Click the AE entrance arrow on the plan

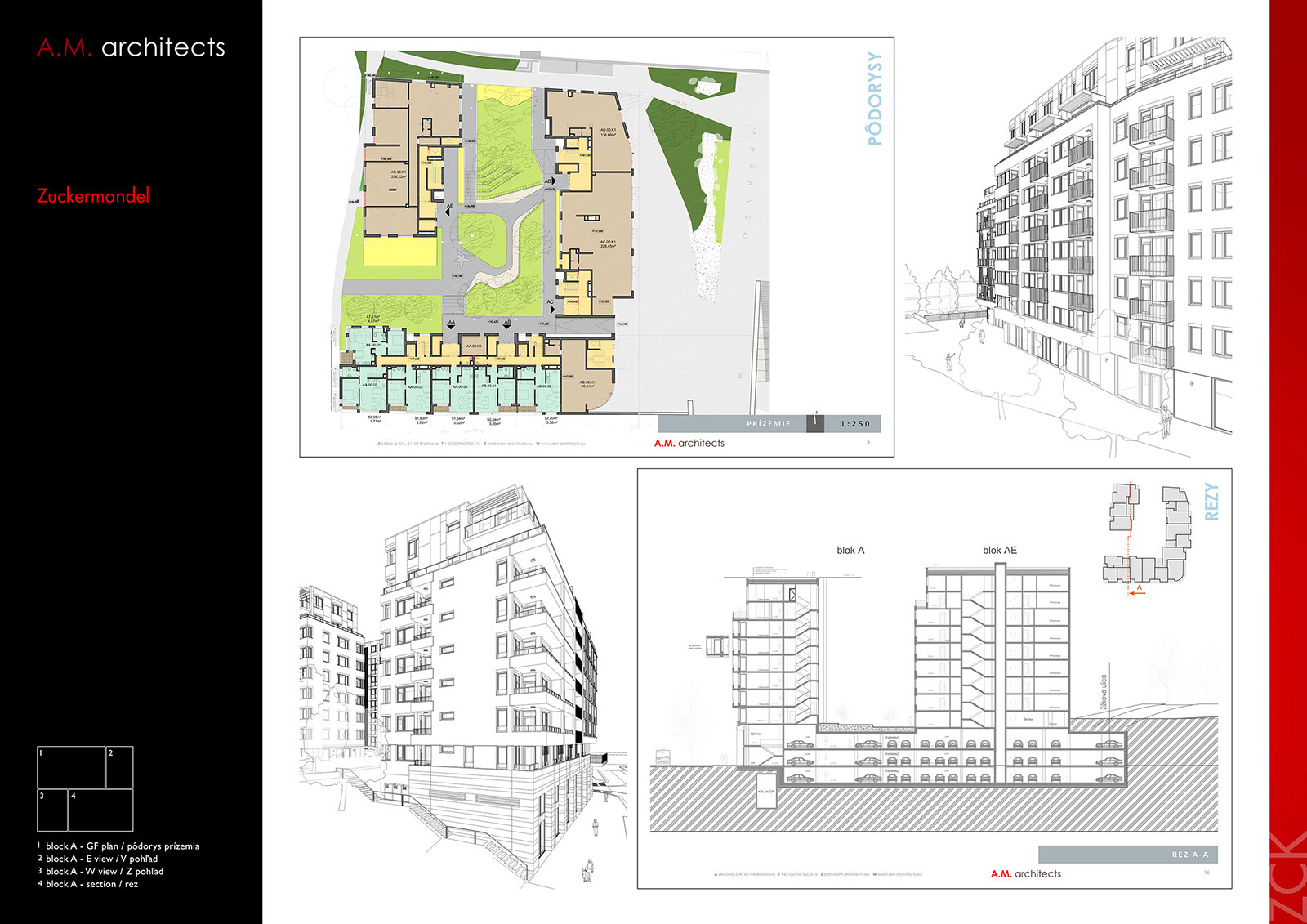[448, 211]
